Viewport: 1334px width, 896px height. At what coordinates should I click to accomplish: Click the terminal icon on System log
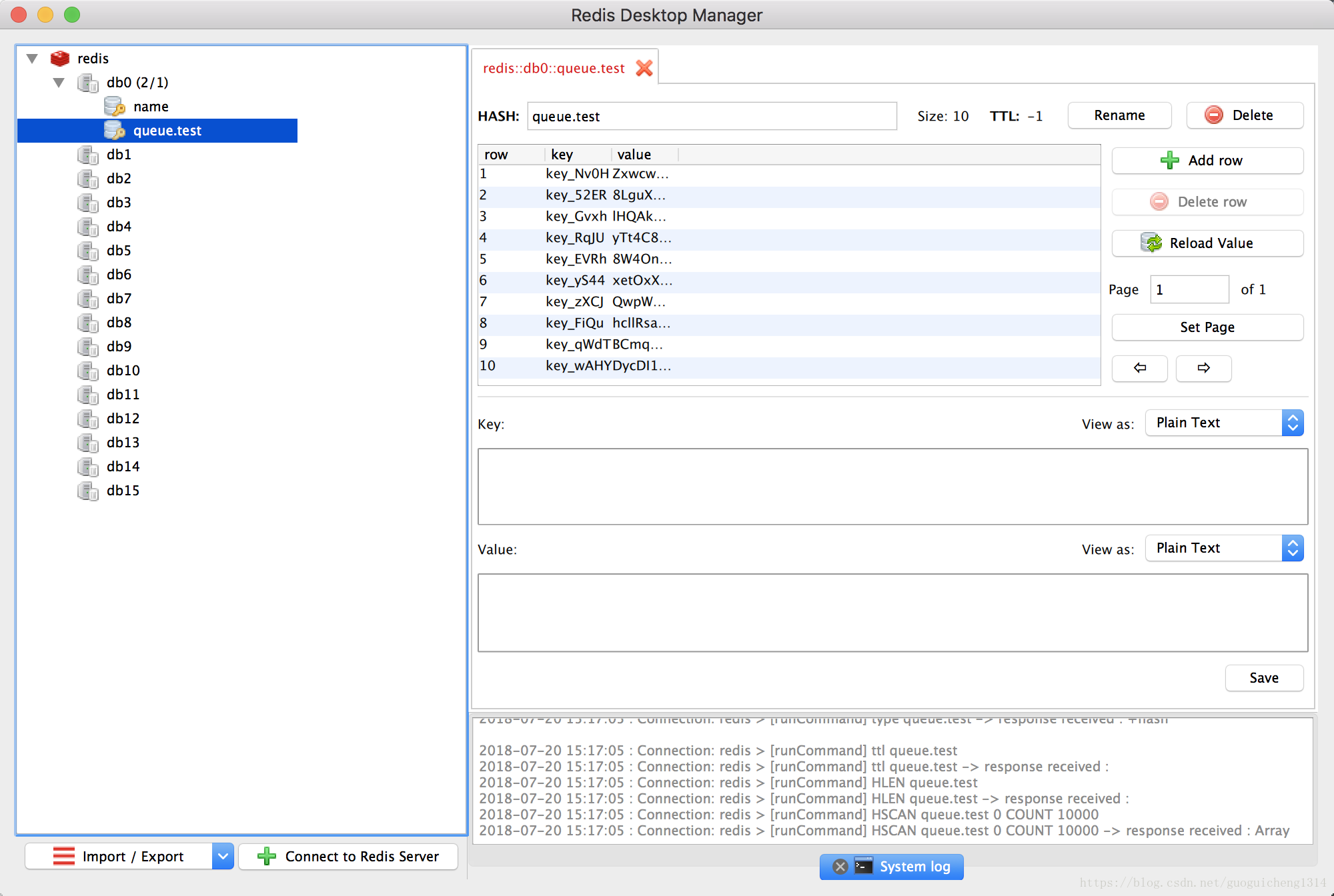pyautogui.click(x=864, y=866)
